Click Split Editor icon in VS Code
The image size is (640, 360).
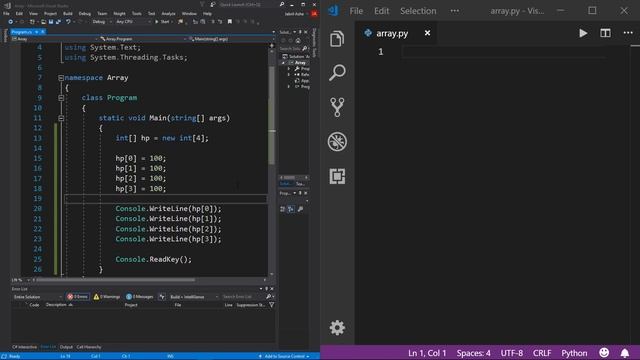605,33
